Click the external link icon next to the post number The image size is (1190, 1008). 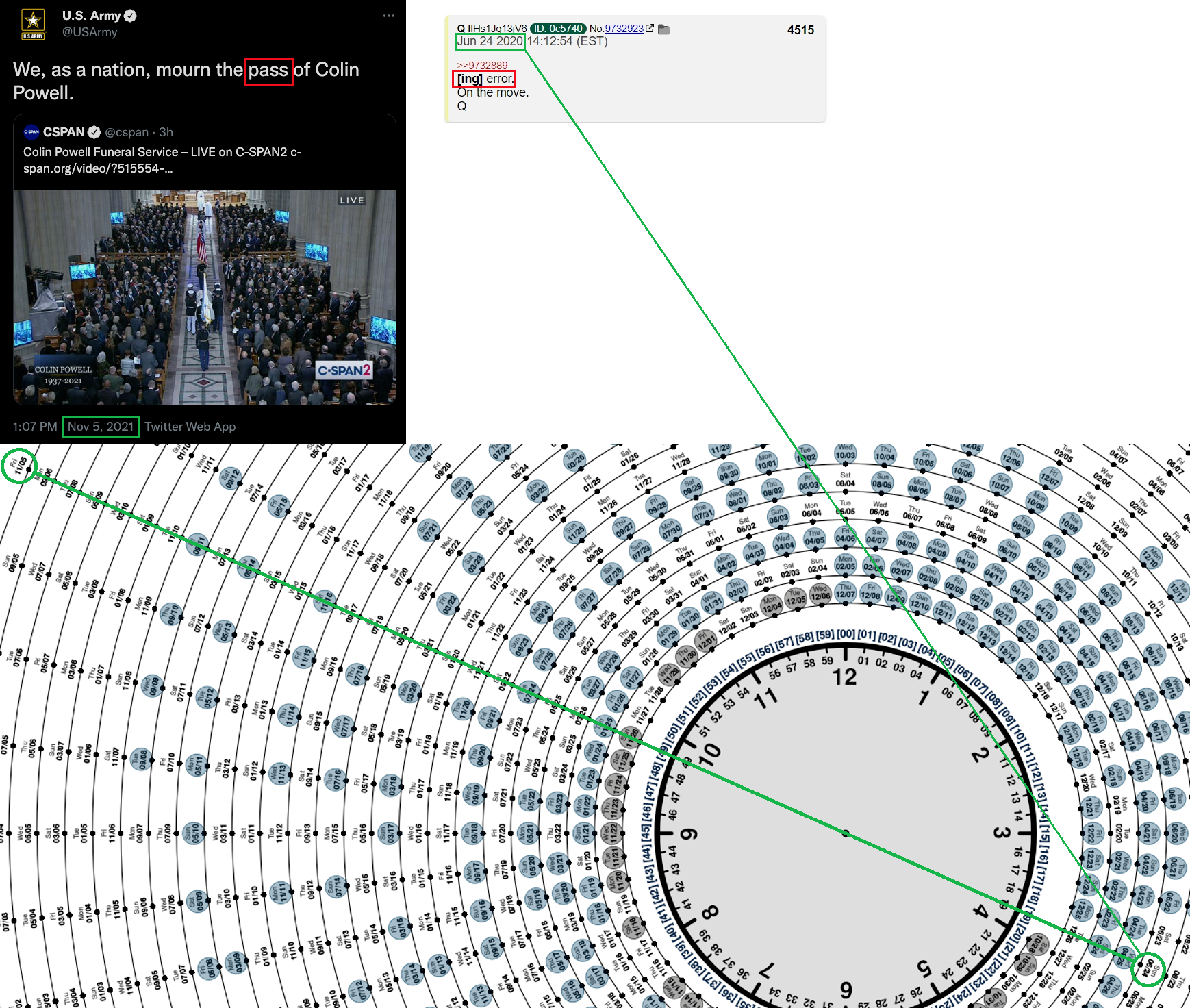click(x=650, y=28)
